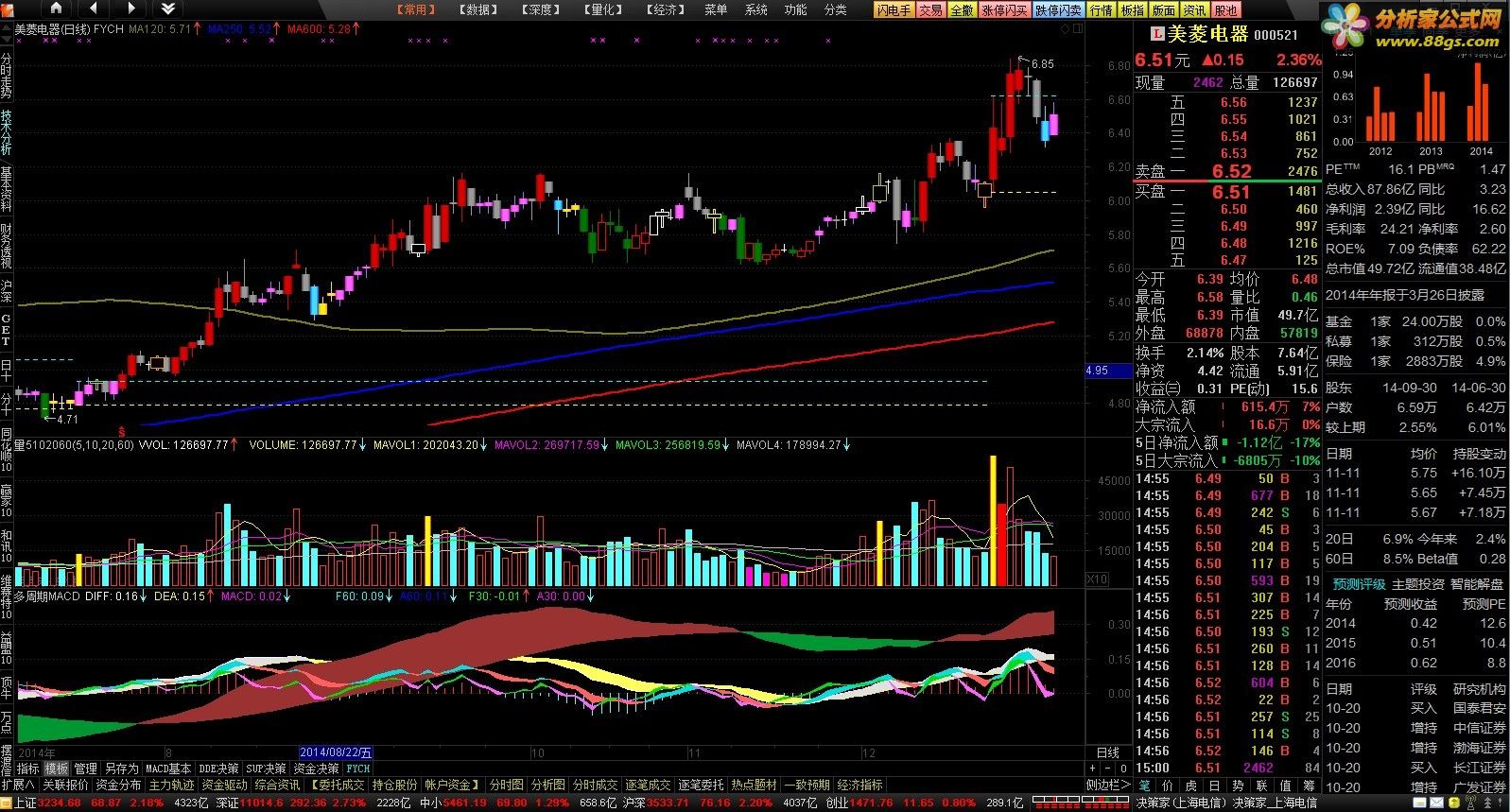Click the plus zoom-in button below chart
This screenshot has width=1510, height=812.
(1092, 769)
